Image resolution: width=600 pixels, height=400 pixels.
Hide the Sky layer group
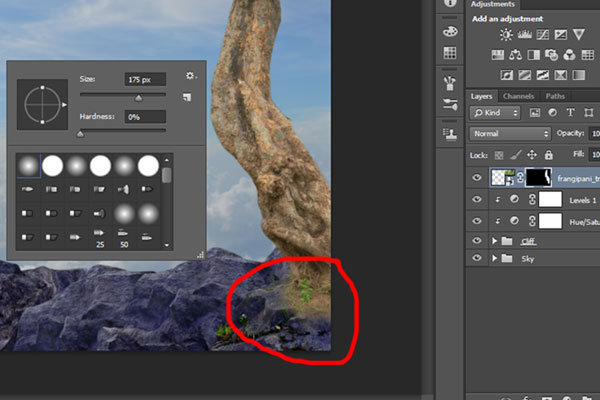pos(477,258)
